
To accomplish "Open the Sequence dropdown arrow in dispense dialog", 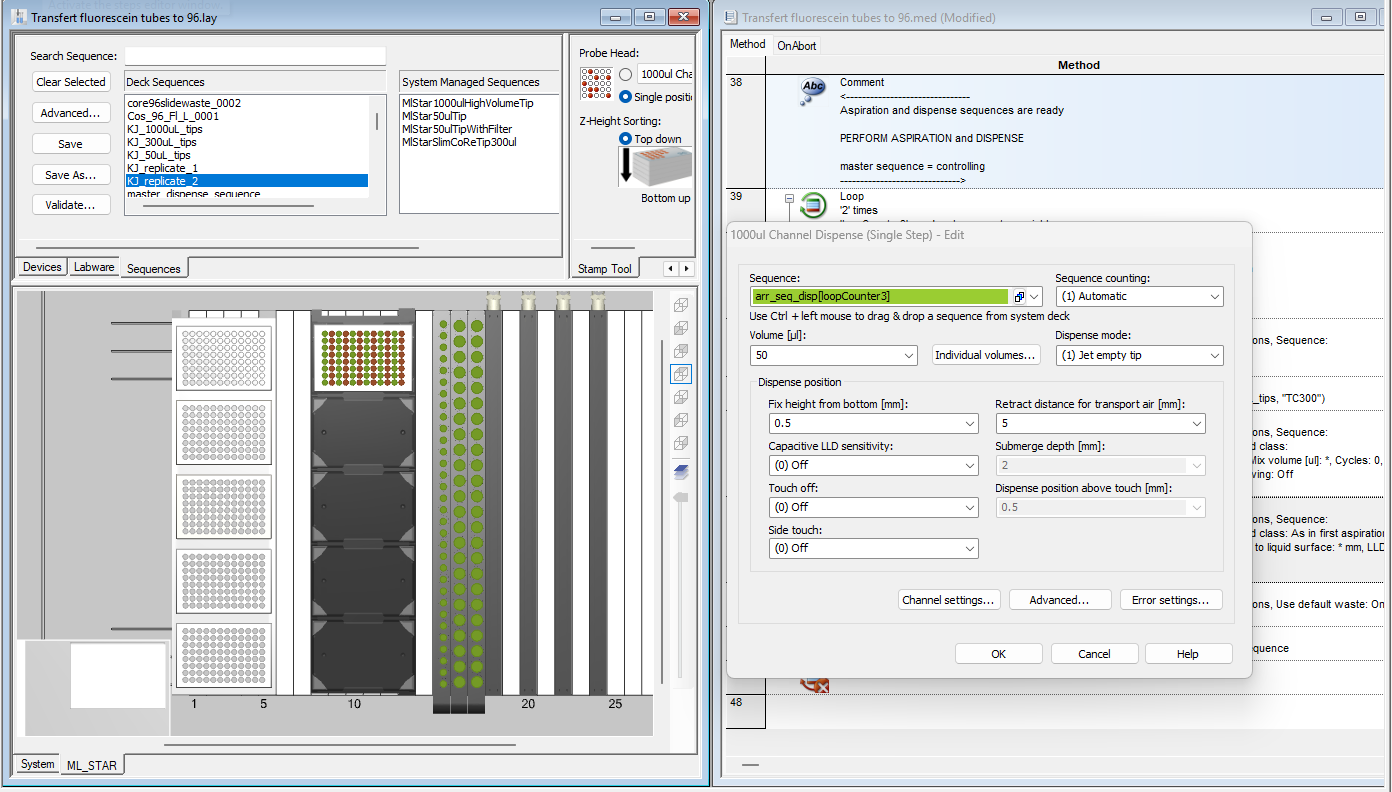I will coord(1035,297).
